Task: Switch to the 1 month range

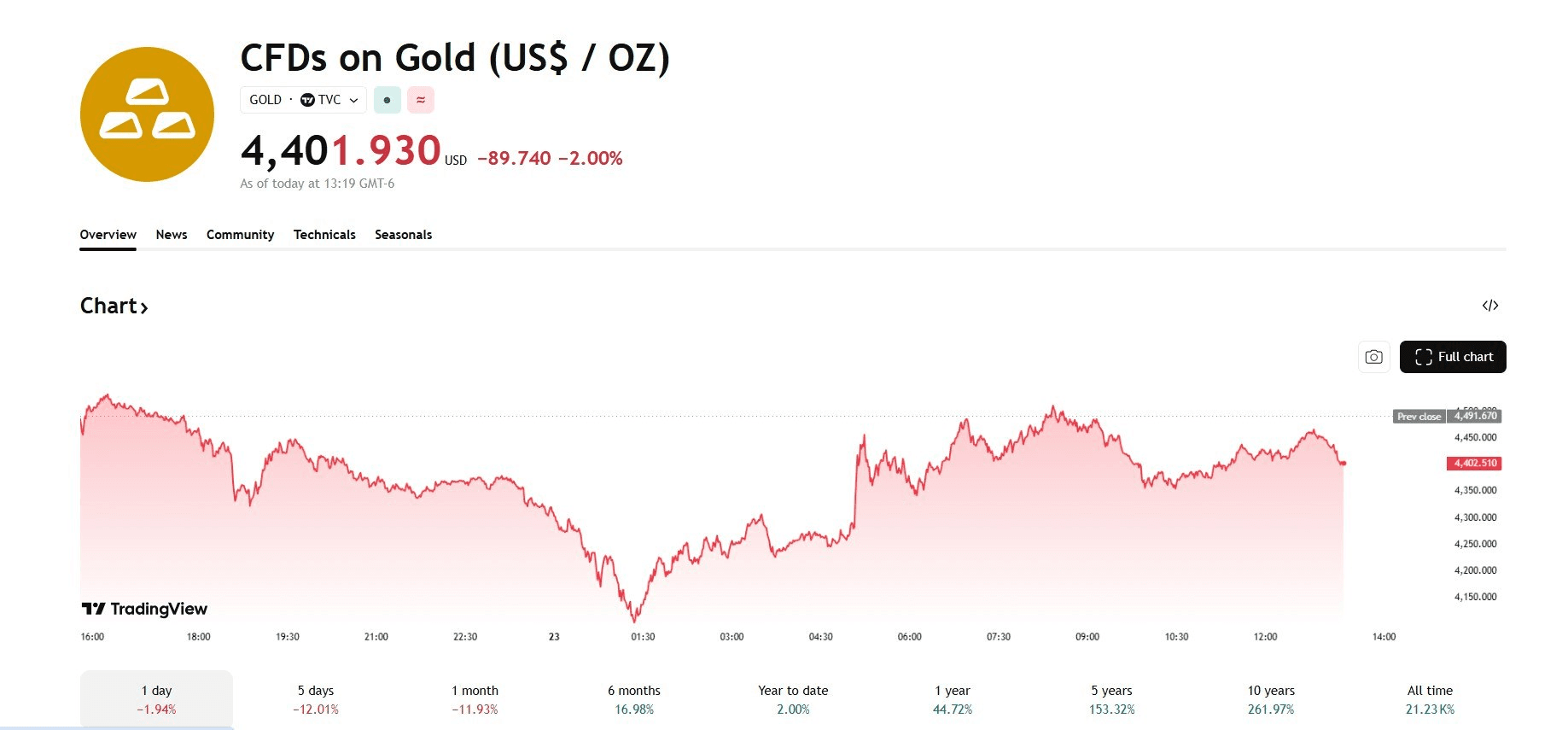Action: pos(475,699)
